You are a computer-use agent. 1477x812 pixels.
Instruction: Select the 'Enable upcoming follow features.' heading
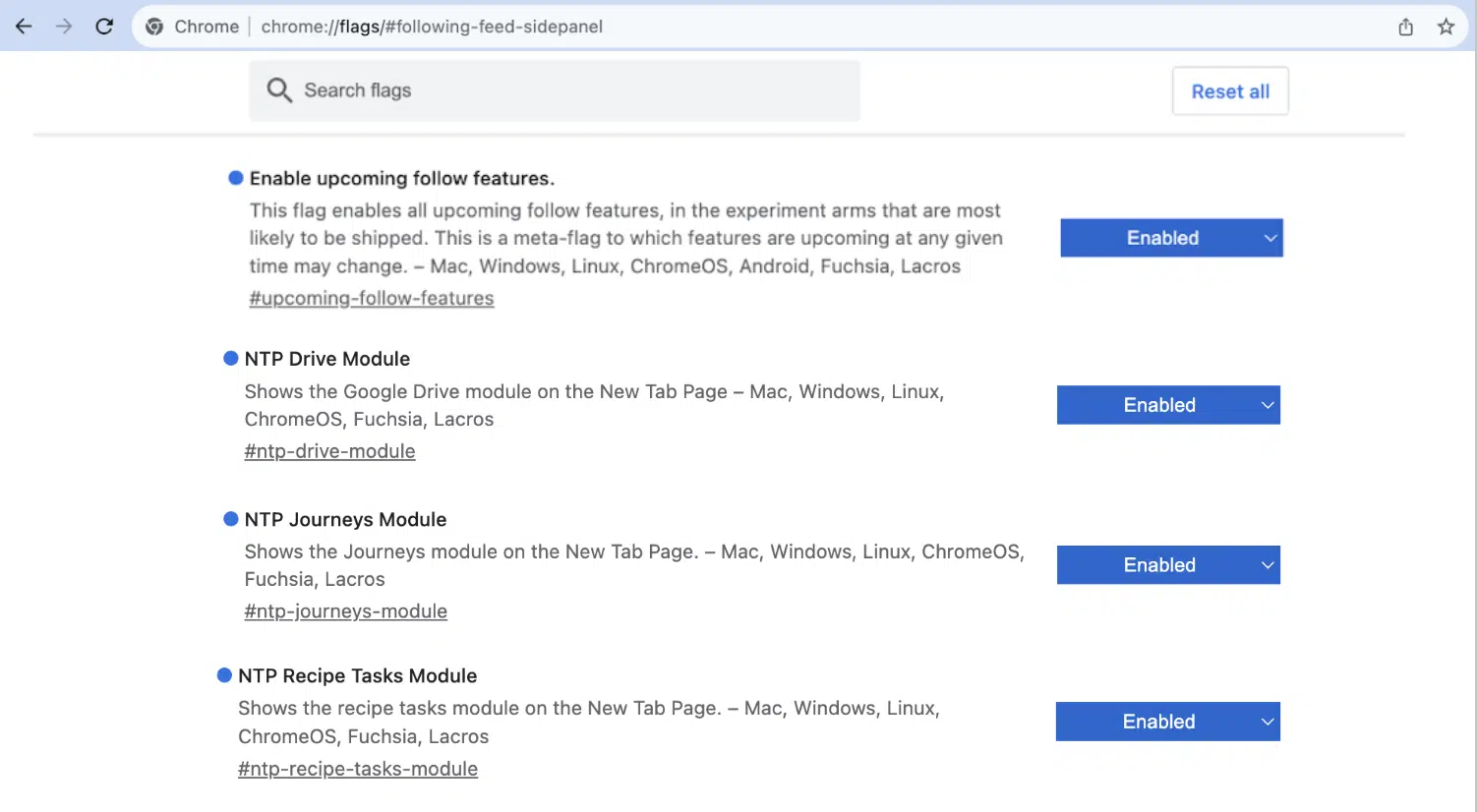(x=402, y=178)
